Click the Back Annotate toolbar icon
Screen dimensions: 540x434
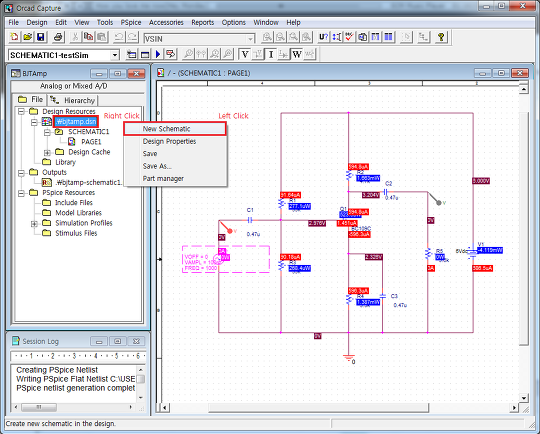pos(336,37)
